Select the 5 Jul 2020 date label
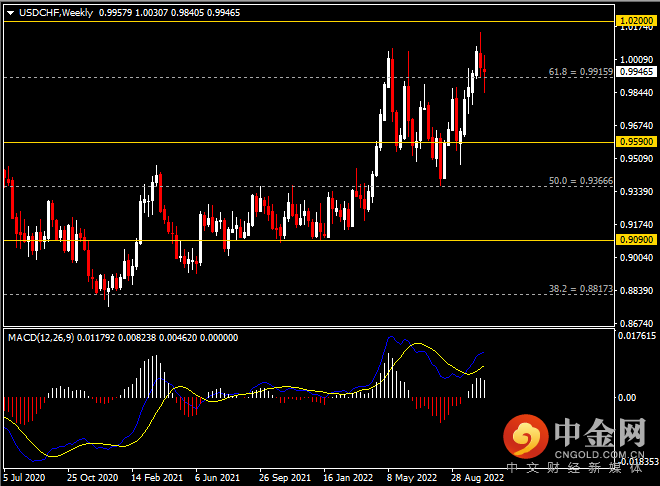Viewport: 660px width, 486px height. coord(24,478)
